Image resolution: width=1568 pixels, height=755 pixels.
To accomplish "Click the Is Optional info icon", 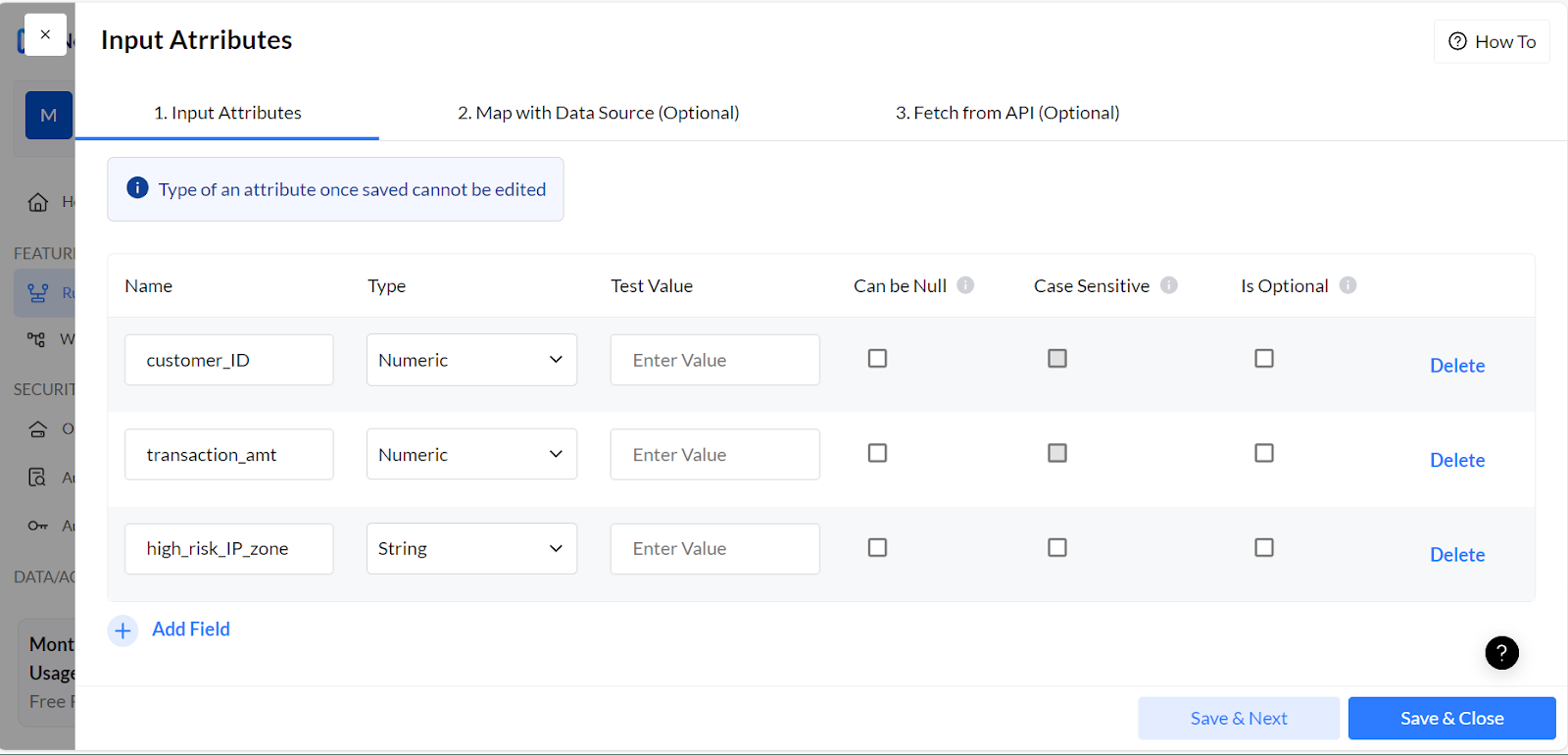I will tap(1347, 285).
